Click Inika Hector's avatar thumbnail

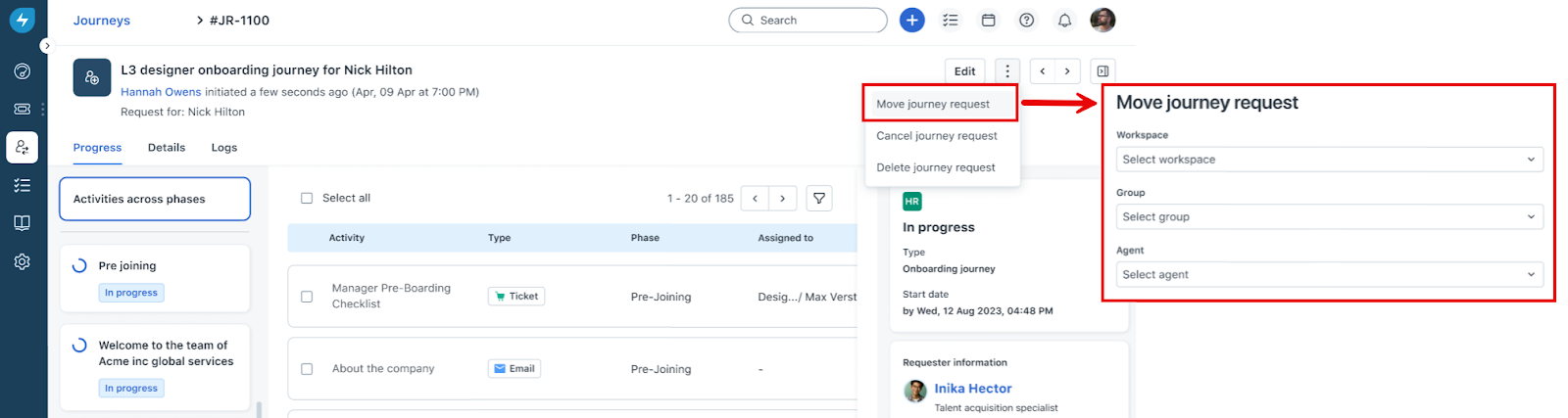click(915, 391)
